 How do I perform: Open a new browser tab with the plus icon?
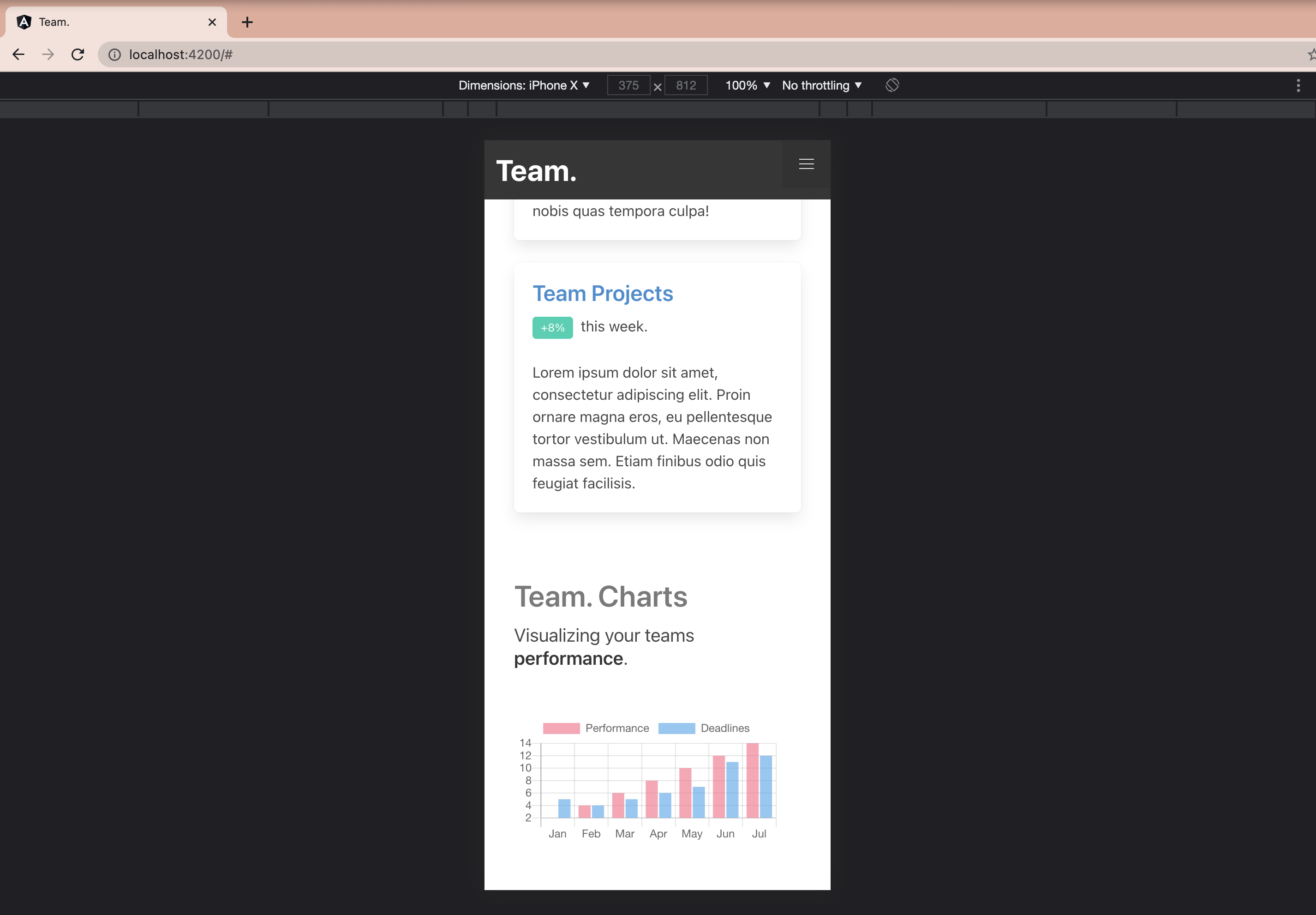pyautogui.click(x=246, y=22)
